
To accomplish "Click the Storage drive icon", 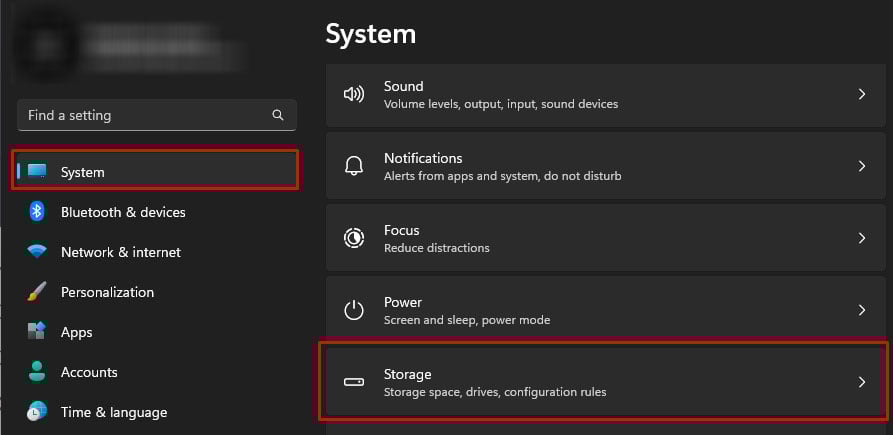I will (354, 382).
